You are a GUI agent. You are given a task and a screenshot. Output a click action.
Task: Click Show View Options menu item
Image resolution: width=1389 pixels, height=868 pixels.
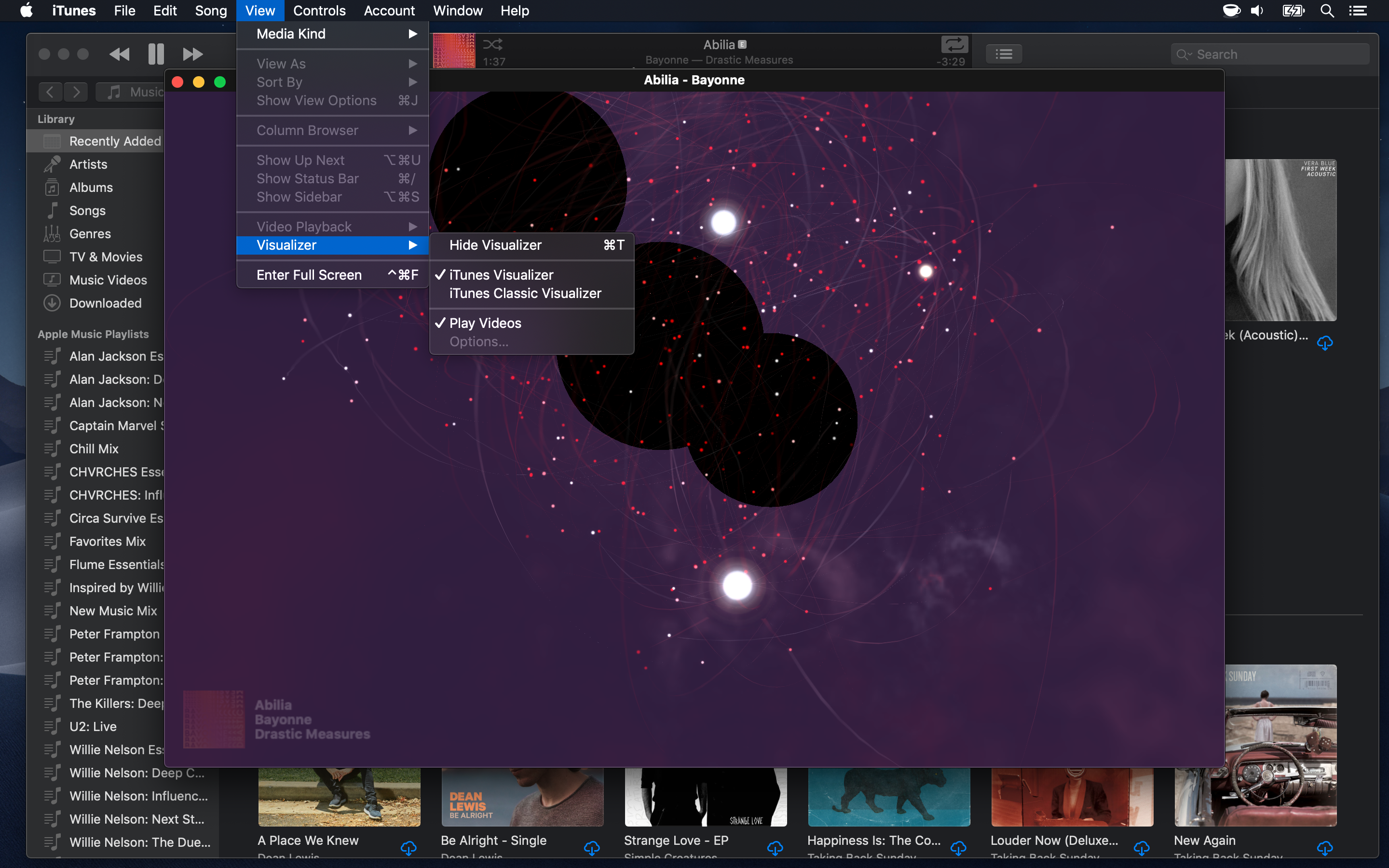click(316, 100)
